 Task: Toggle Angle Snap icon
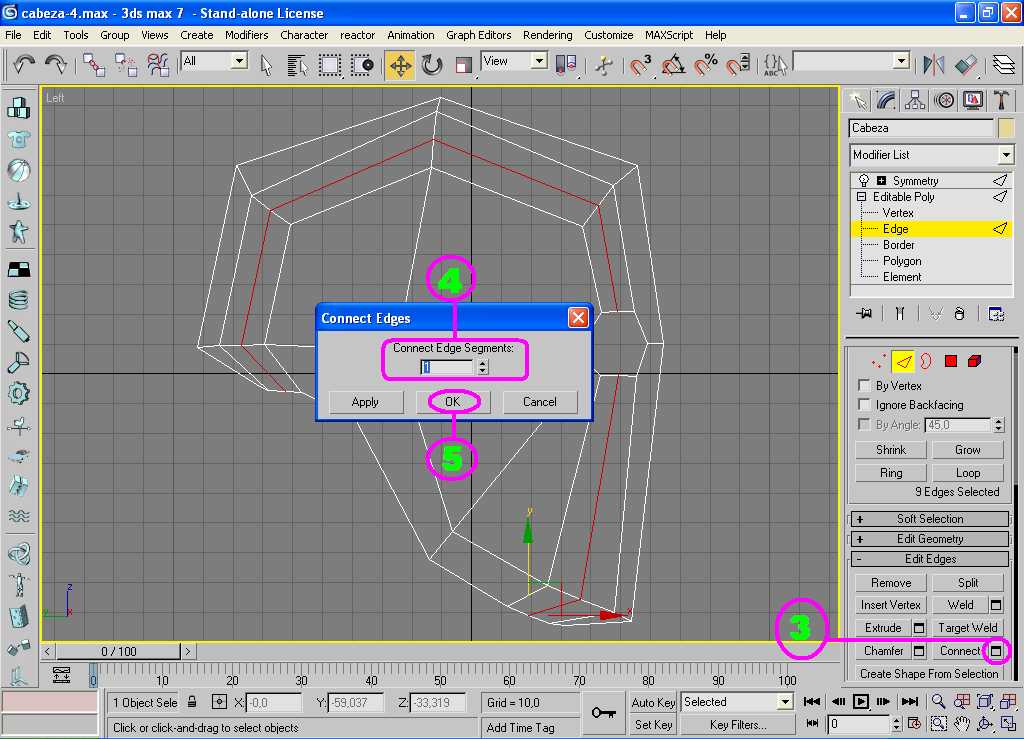click(x=673, y=65)
